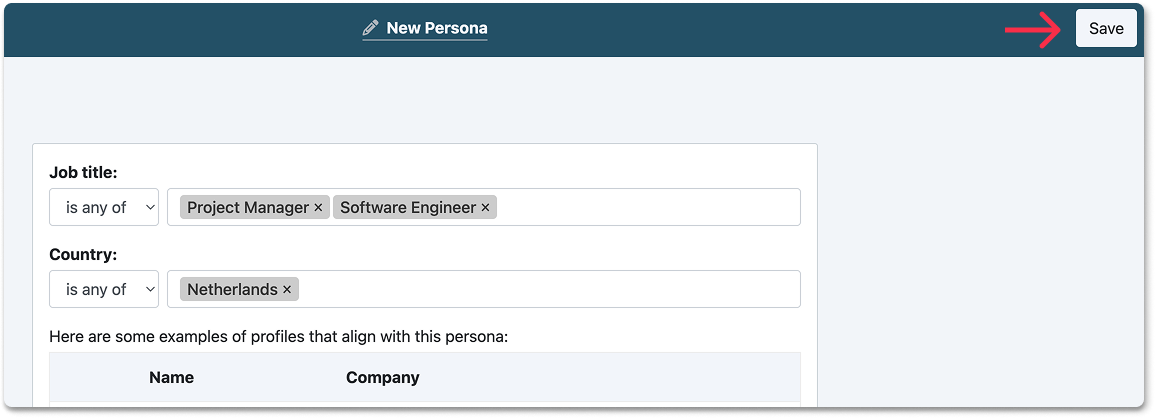The width and height of the screenshot is (1155, 418).
Task: Select the Netherlands tag label
Action: [x=232, y=290]
